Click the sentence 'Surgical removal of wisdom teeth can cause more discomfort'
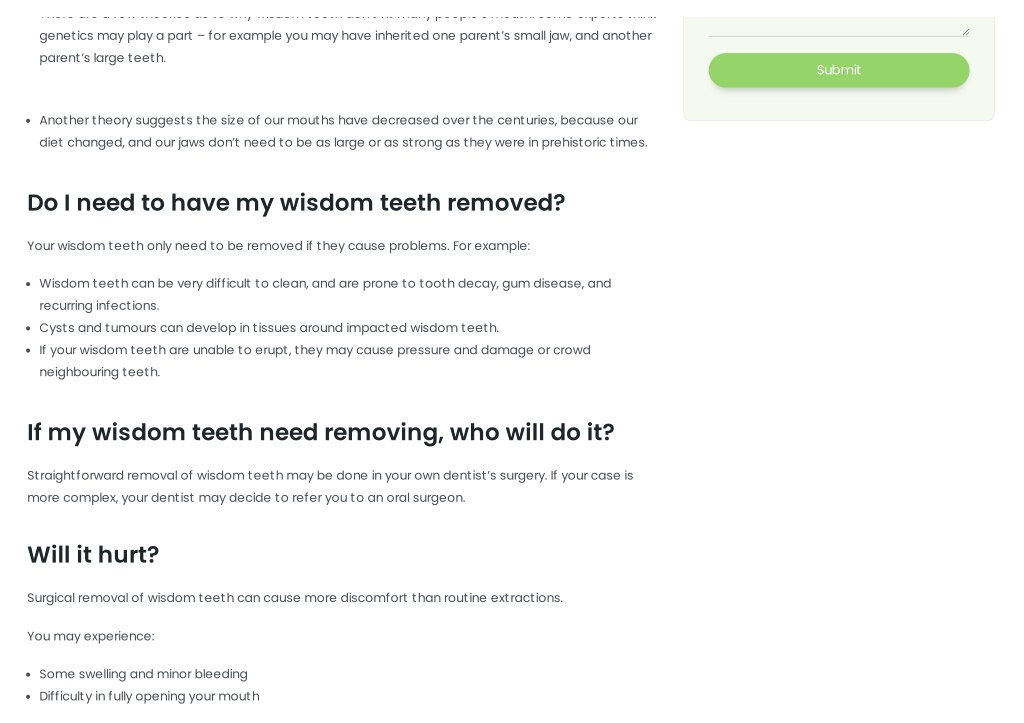 pos(295,598)
